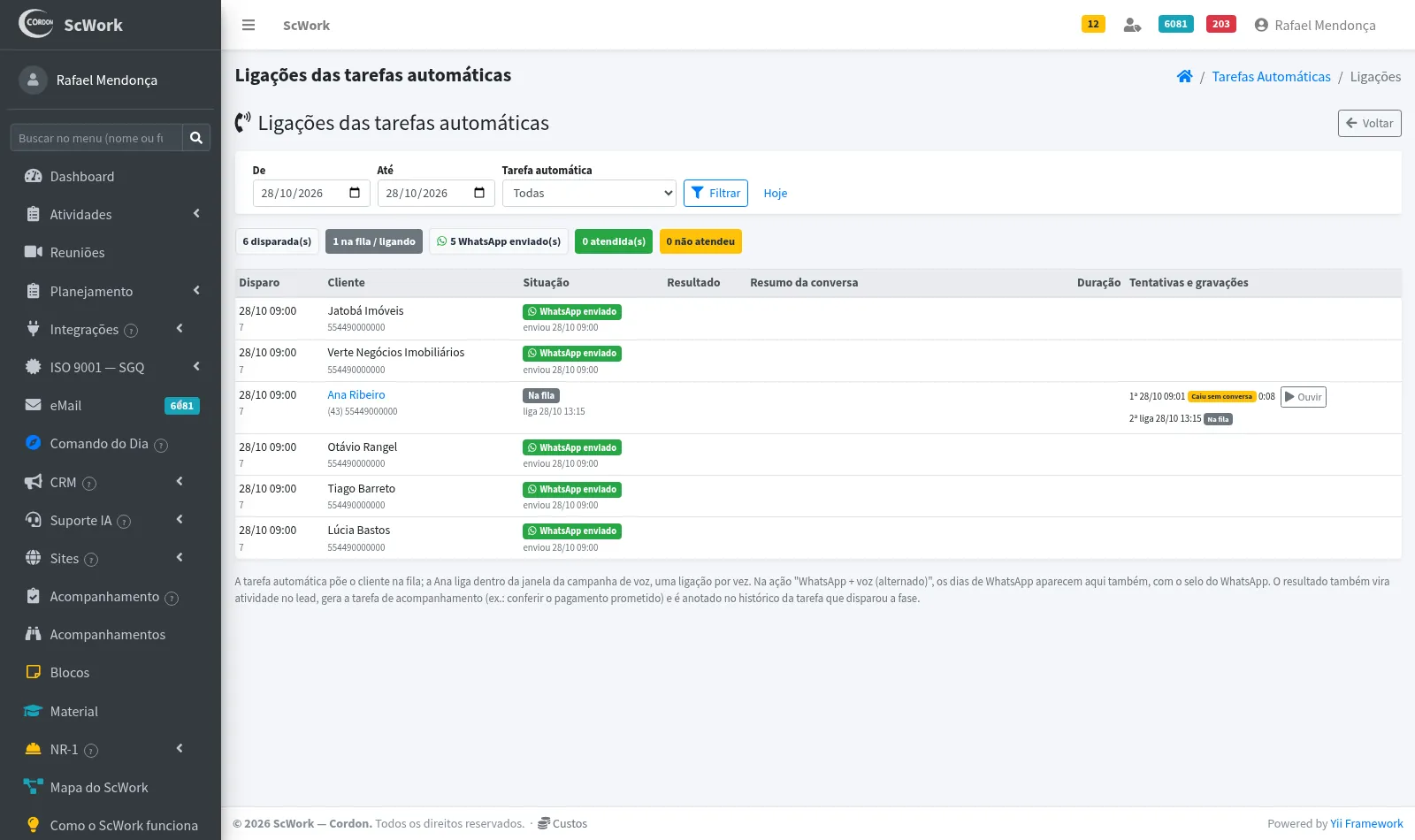Expand the Suporte IA submenu chevron

(180, 519)
